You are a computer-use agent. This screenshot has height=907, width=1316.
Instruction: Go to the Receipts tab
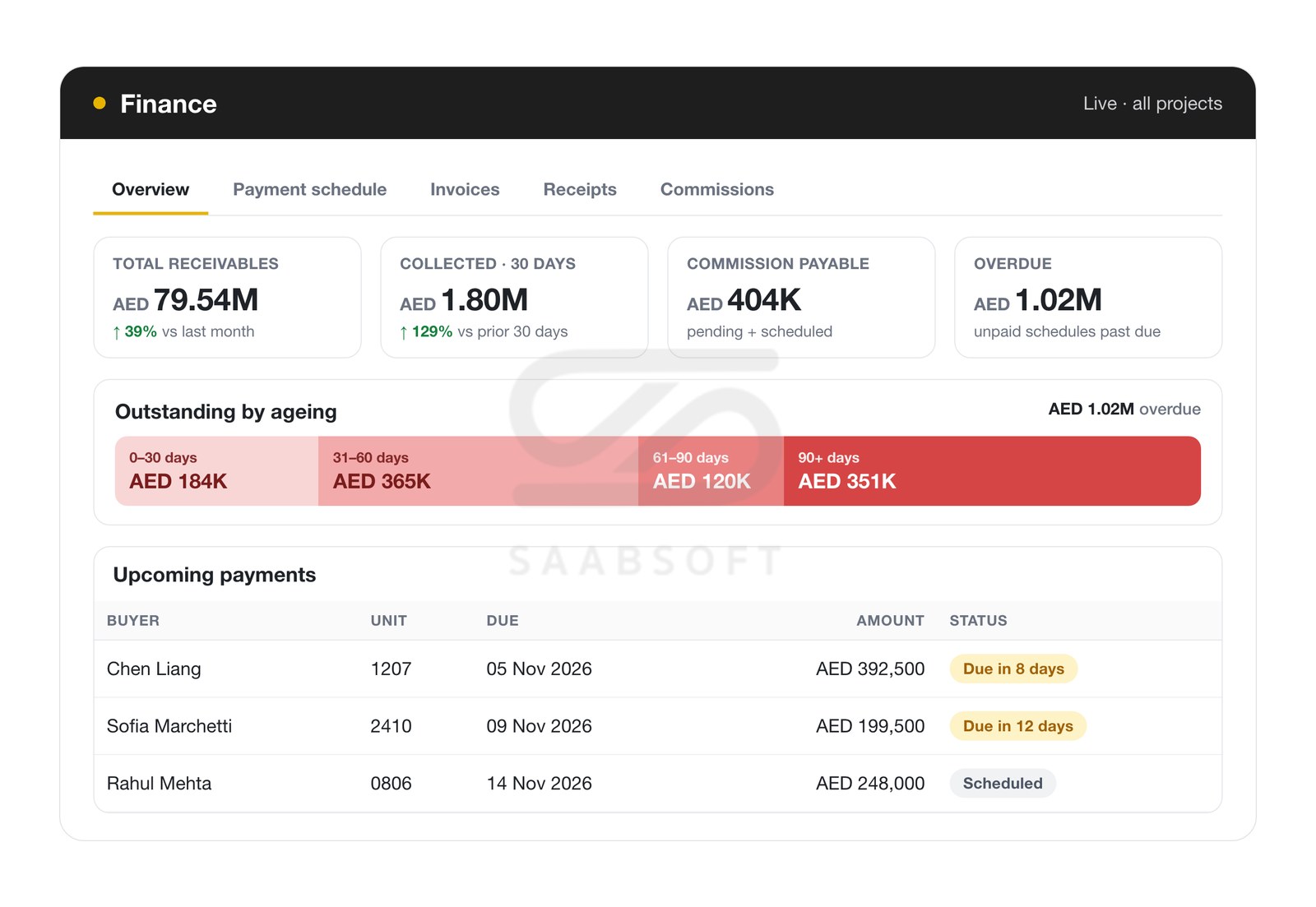pos(580,189)
